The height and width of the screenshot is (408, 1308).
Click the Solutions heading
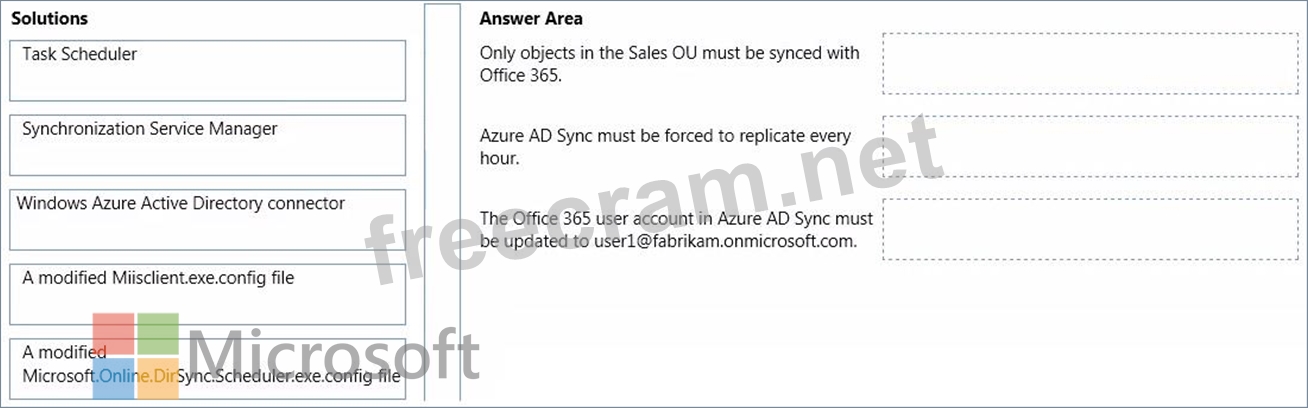click(x=50, y=18)
